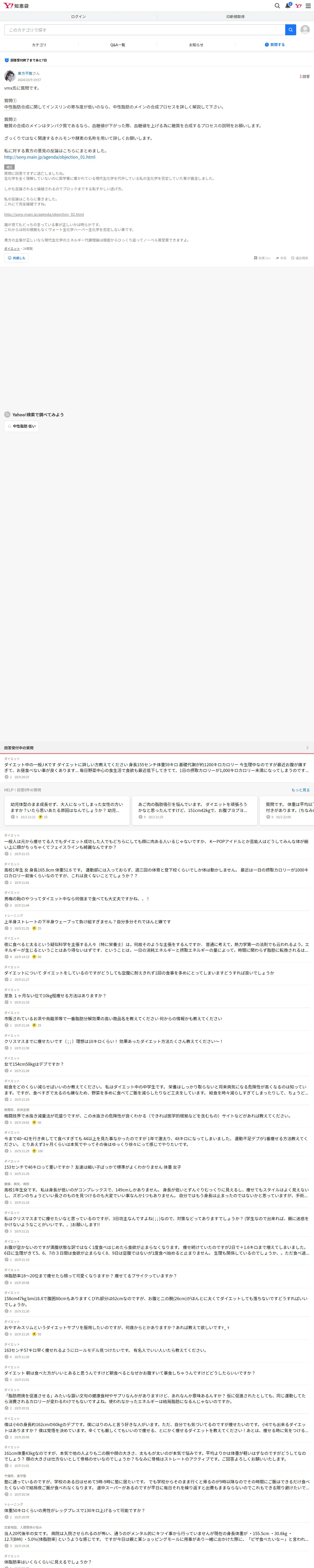Open card about 幼児体型のまま成長せず
Viewport: 314px width, 1568px height.
(67, 811)
